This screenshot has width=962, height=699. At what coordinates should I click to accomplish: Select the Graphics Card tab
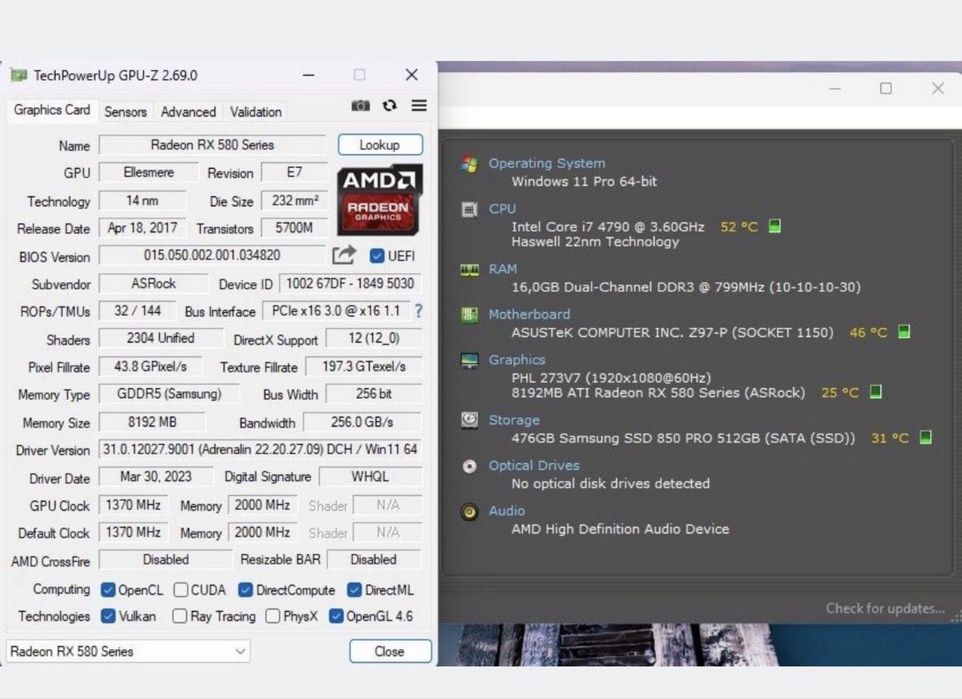52,110
